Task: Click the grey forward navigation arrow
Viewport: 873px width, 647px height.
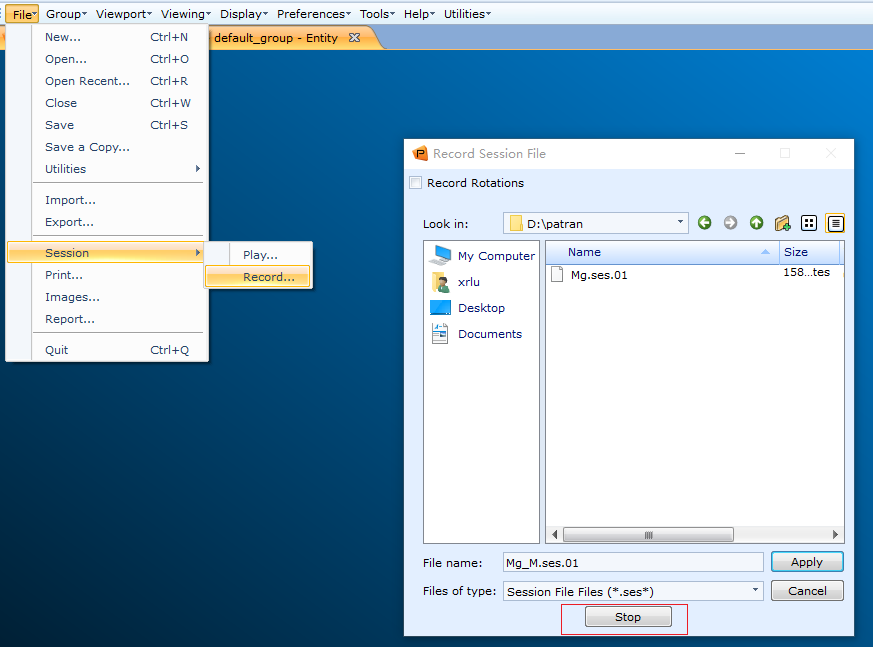Action: [730, 223]
